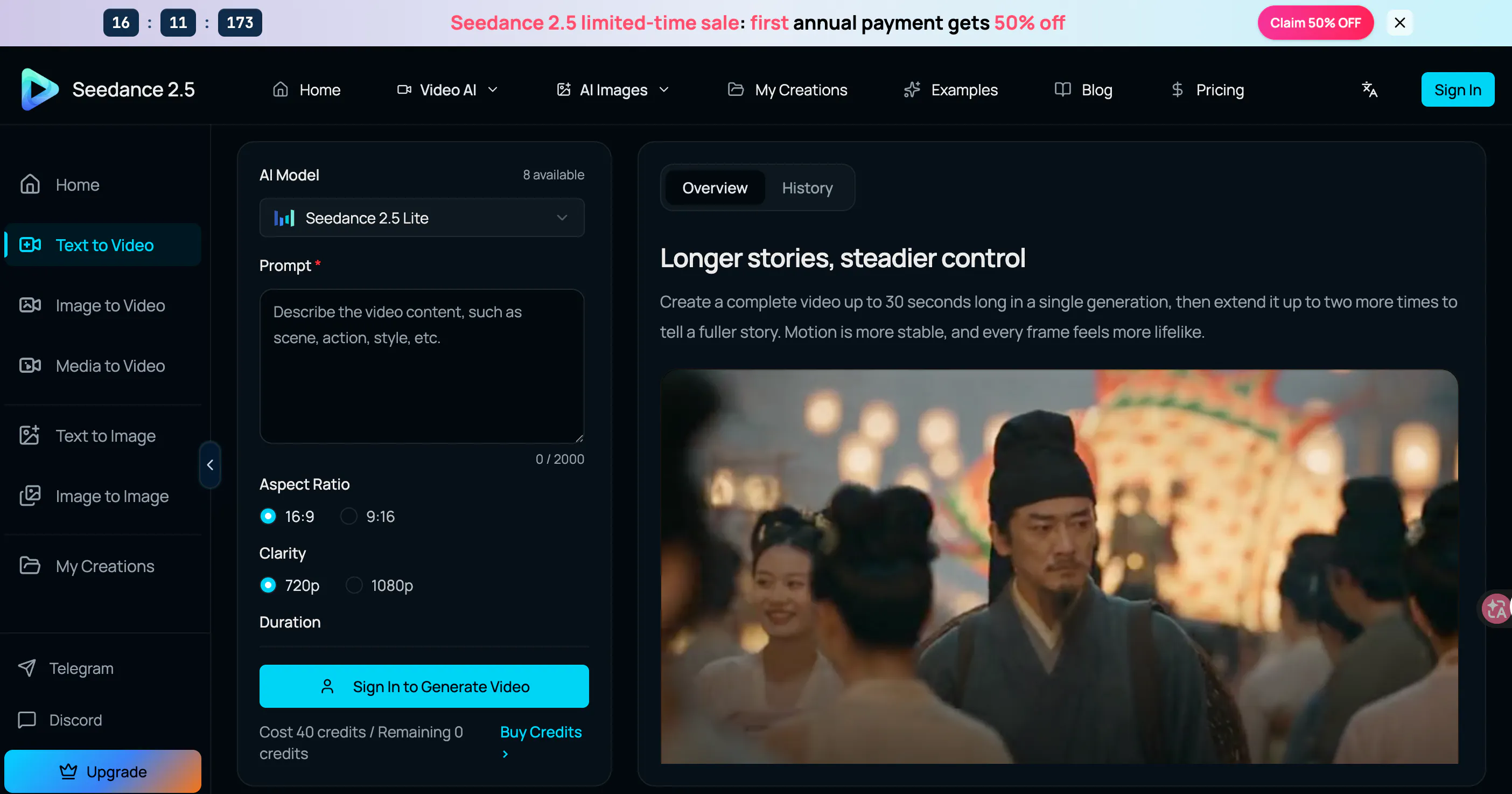1512x794 pixels.
Task: Go to the Blog page
Action: tap(1083, 89)
